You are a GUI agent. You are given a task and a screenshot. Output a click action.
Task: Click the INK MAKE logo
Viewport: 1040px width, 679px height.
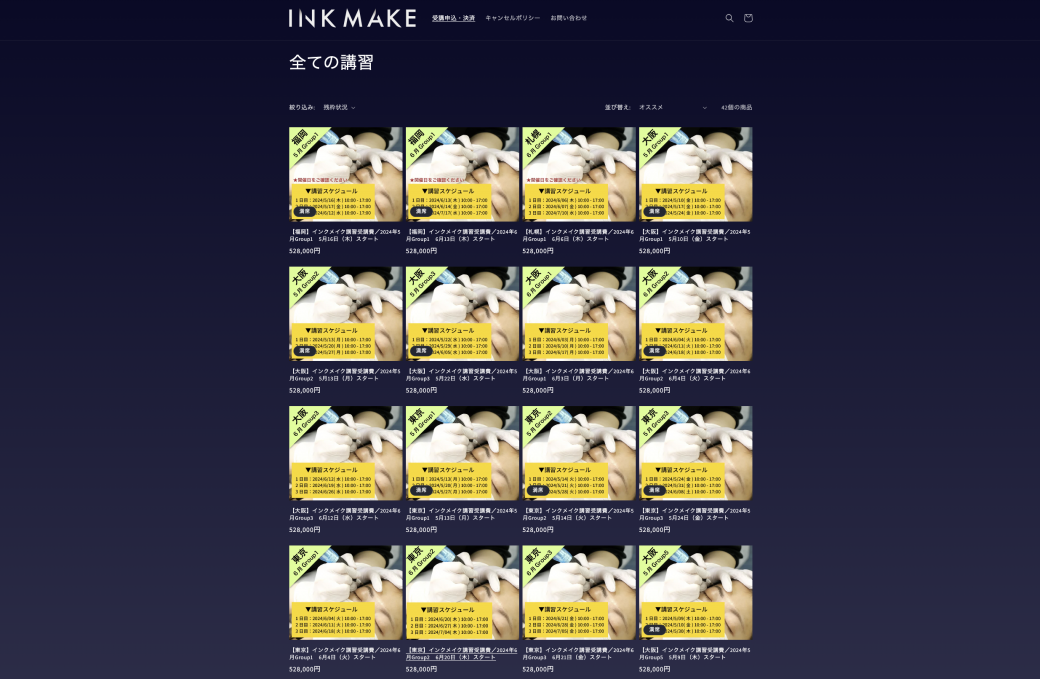(352, 18)
